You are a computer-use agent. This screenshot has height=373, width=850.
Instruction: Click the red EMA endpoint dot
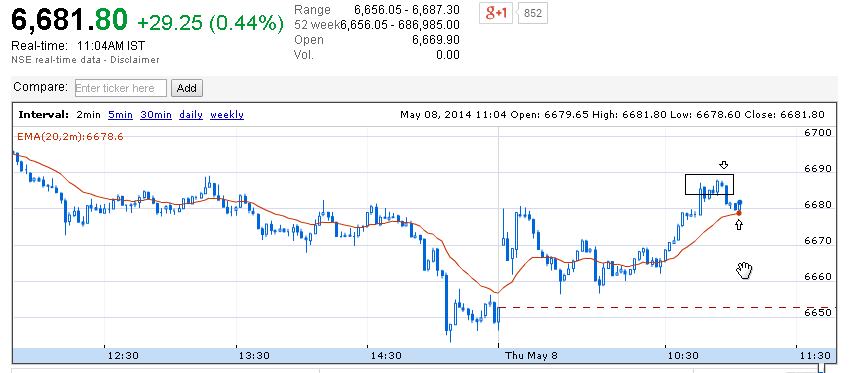click(x=739, y=213)
